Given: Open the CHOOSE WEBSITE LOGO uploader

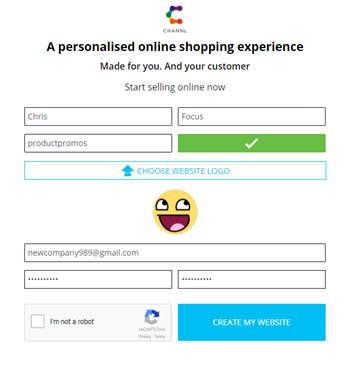Looking at the screenshot, I should [x=175, y=171].
